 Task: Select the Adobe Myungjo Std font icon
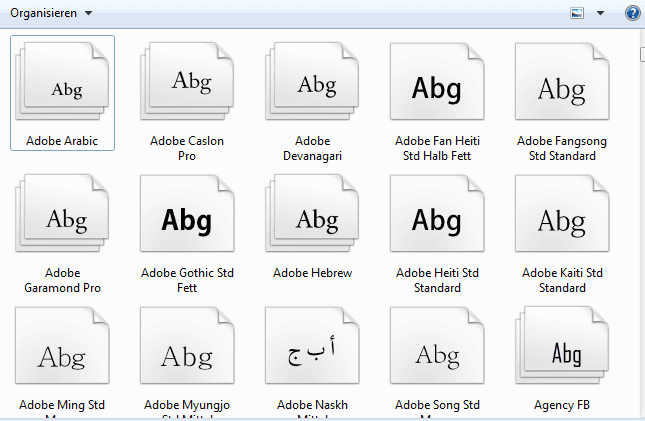tap(187, 346)
